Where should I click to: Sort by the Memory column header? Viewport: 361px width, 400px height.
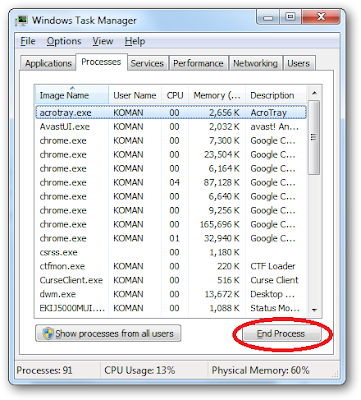tap(217, 95)
